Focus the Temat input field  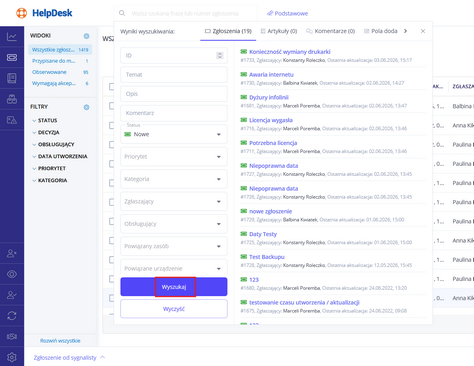point(174,75)
